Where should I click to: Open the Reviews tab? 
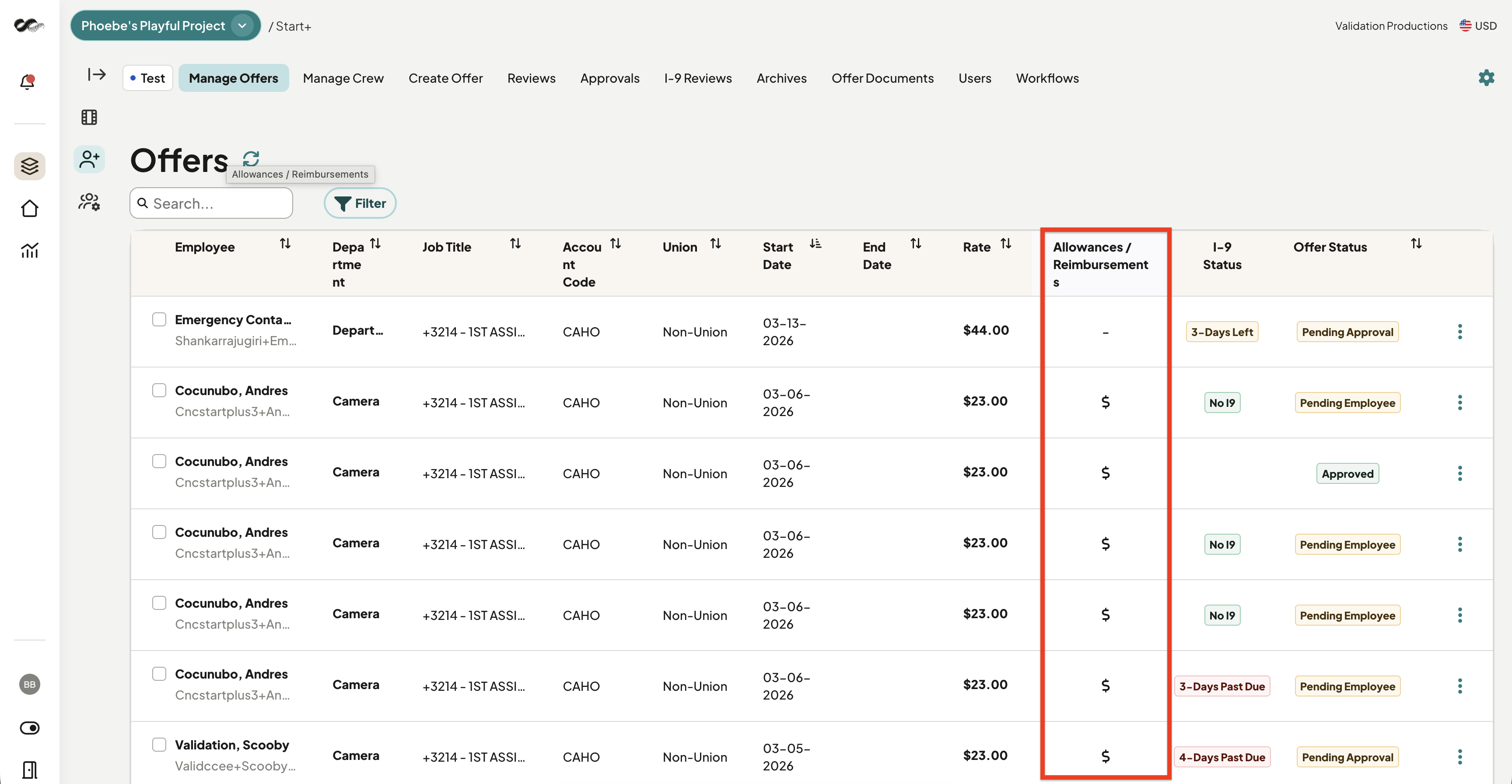[531, 78]
